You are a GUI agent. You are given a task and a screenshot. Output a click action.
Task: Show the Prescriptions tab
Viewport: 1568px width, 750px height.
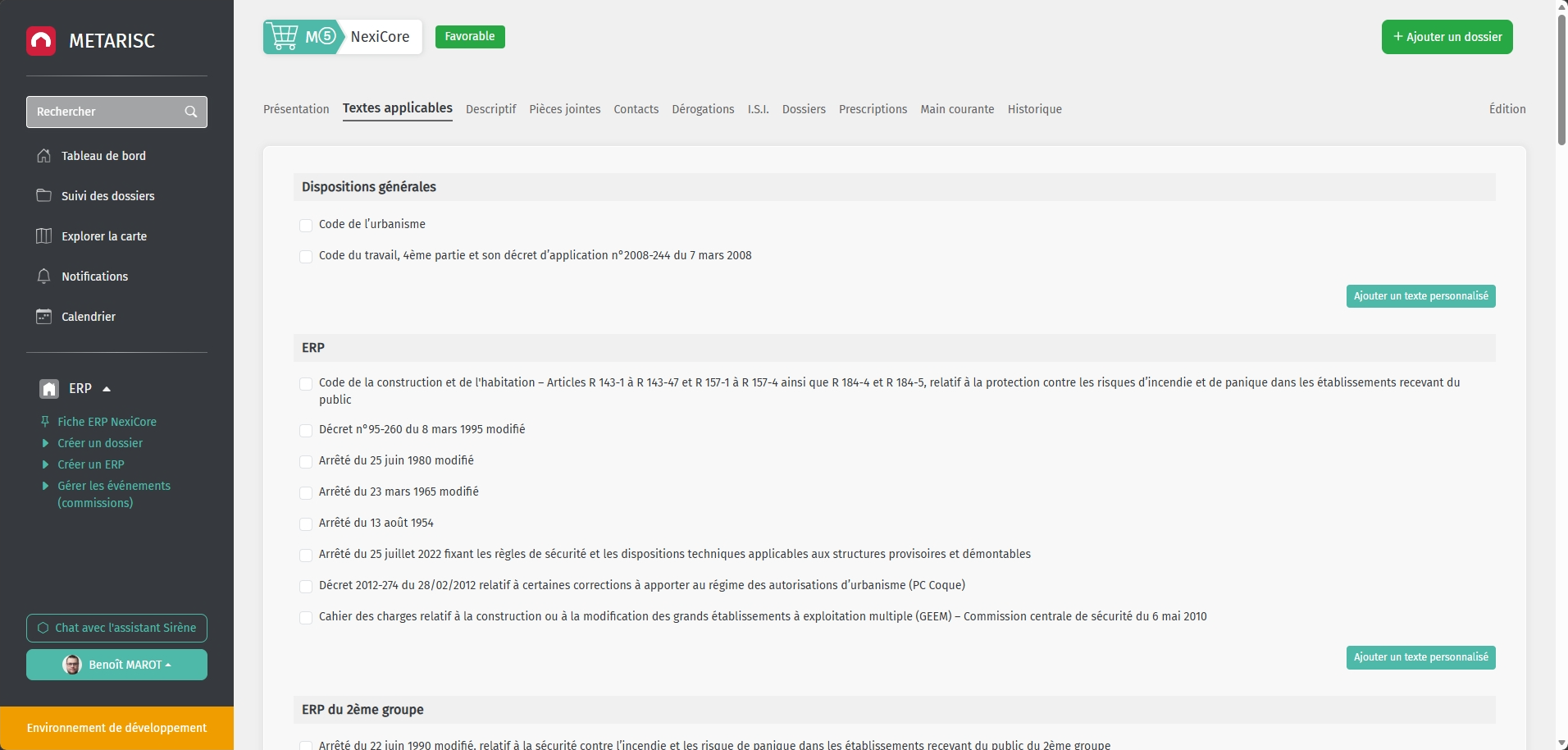pyautogui.click(x=873, y=109)
